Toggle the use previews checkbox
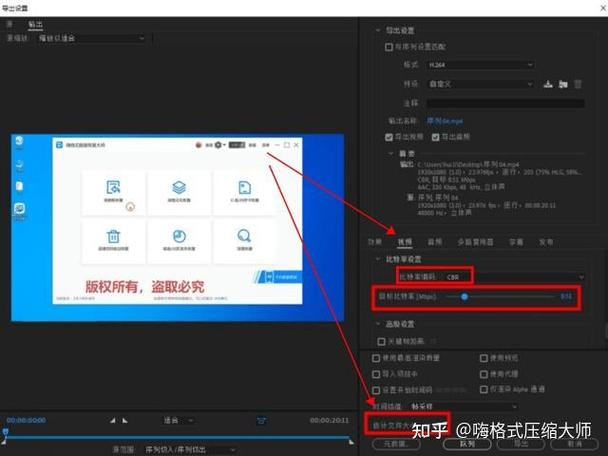The height and width of the screenshot is (456, 608). click(484, 358)
